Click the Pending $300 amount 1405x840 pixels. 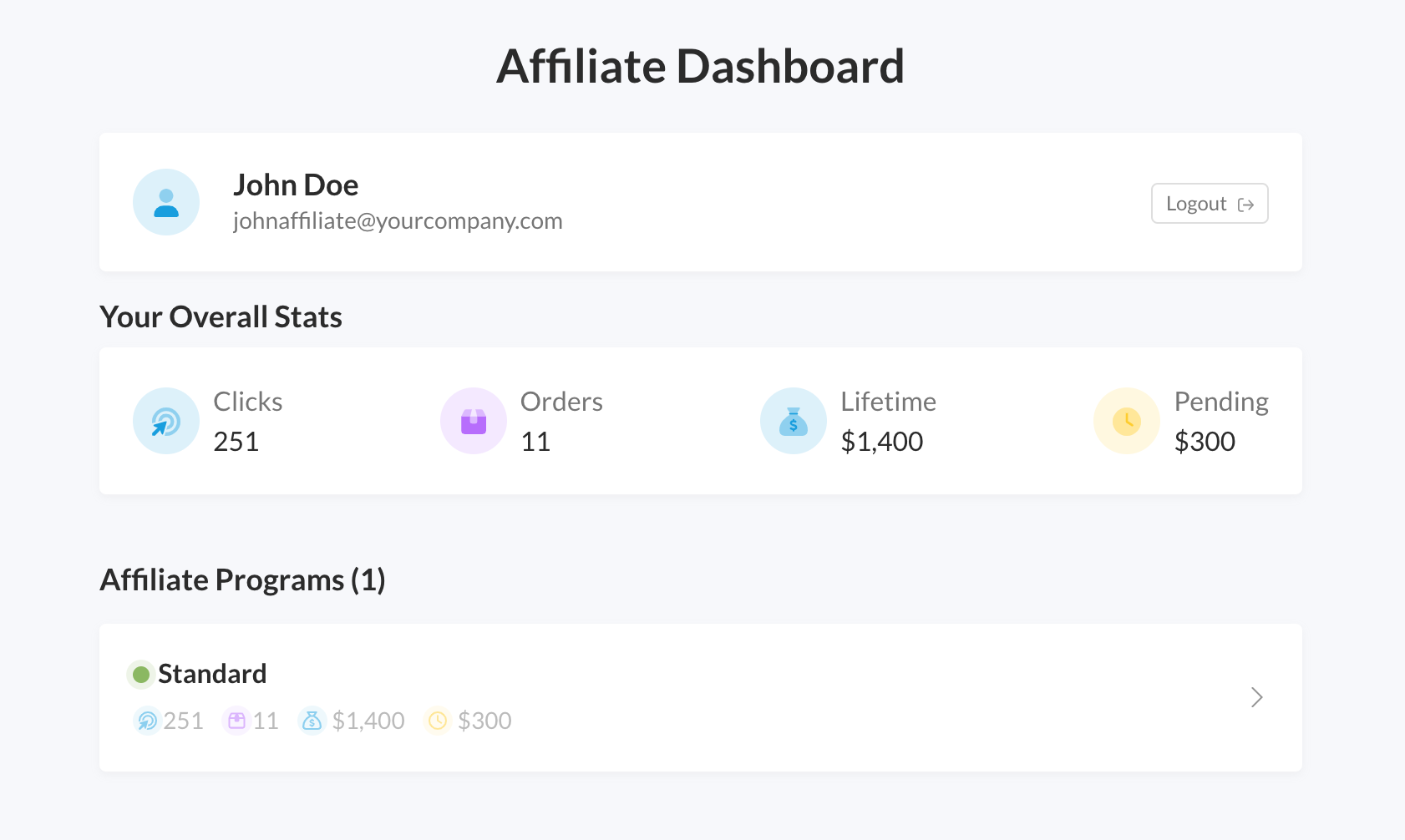pyautogui.click(x=1205, y=442)
